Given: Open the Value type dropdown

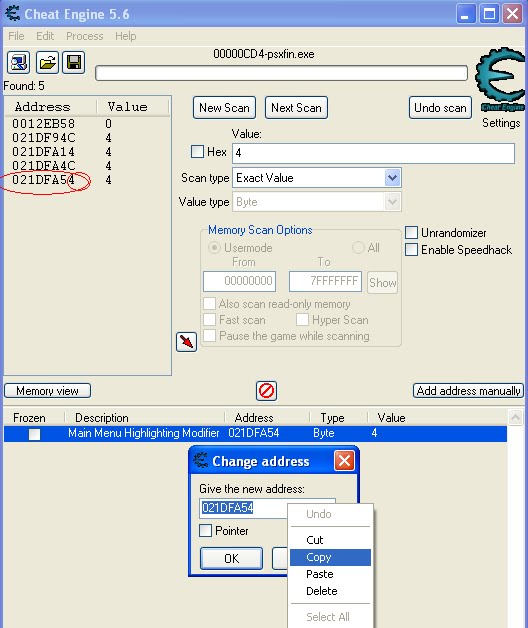Looking at the screenshot, I should [392, 201].
